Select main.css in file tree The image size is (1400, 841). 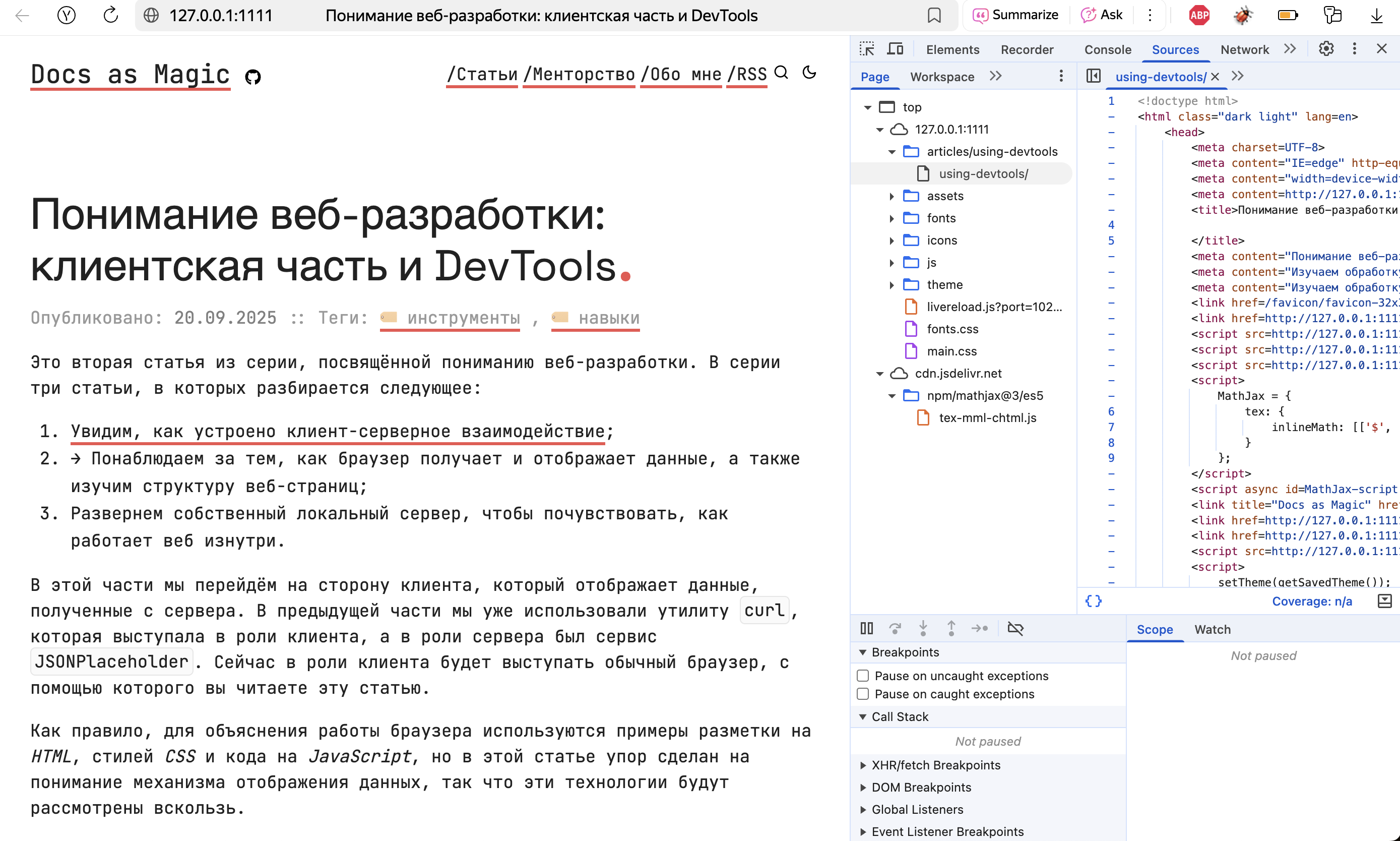(951, 351)
